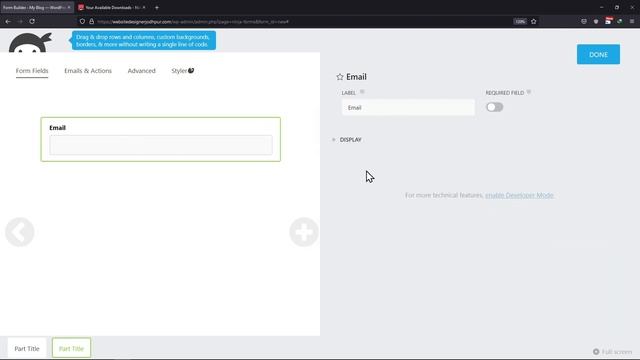
Task: Add new field with plus circle
Action: pyautogui.click(x=304, y=232)
